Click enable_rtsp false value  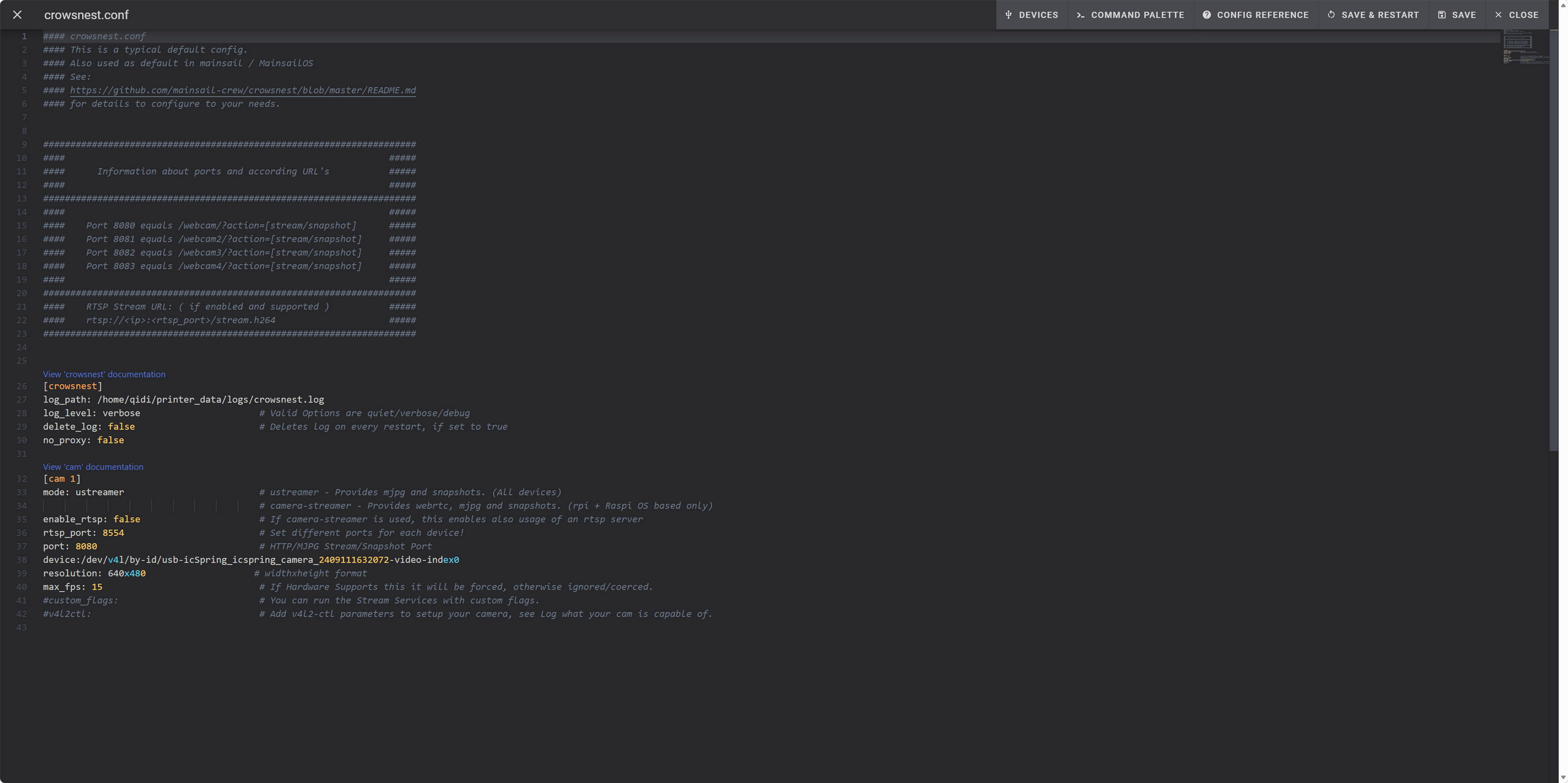127,519
